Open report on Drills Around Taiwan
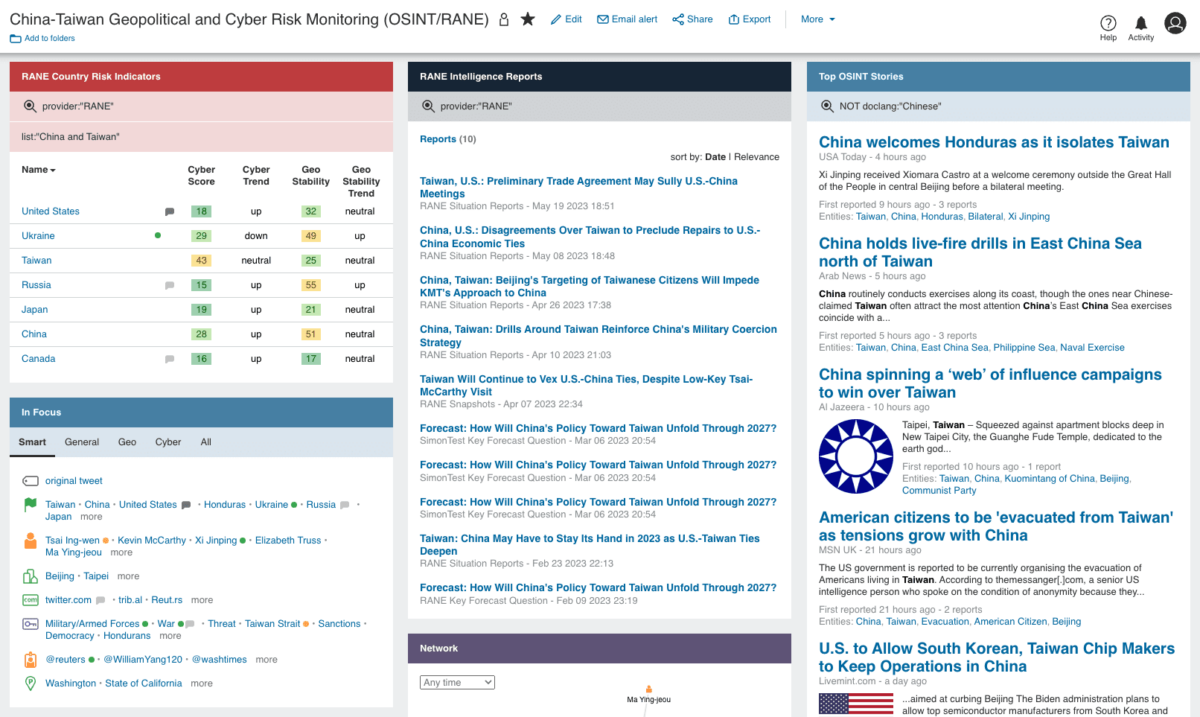The width and height of the screenshot is (1200, 717). (598, 335)
